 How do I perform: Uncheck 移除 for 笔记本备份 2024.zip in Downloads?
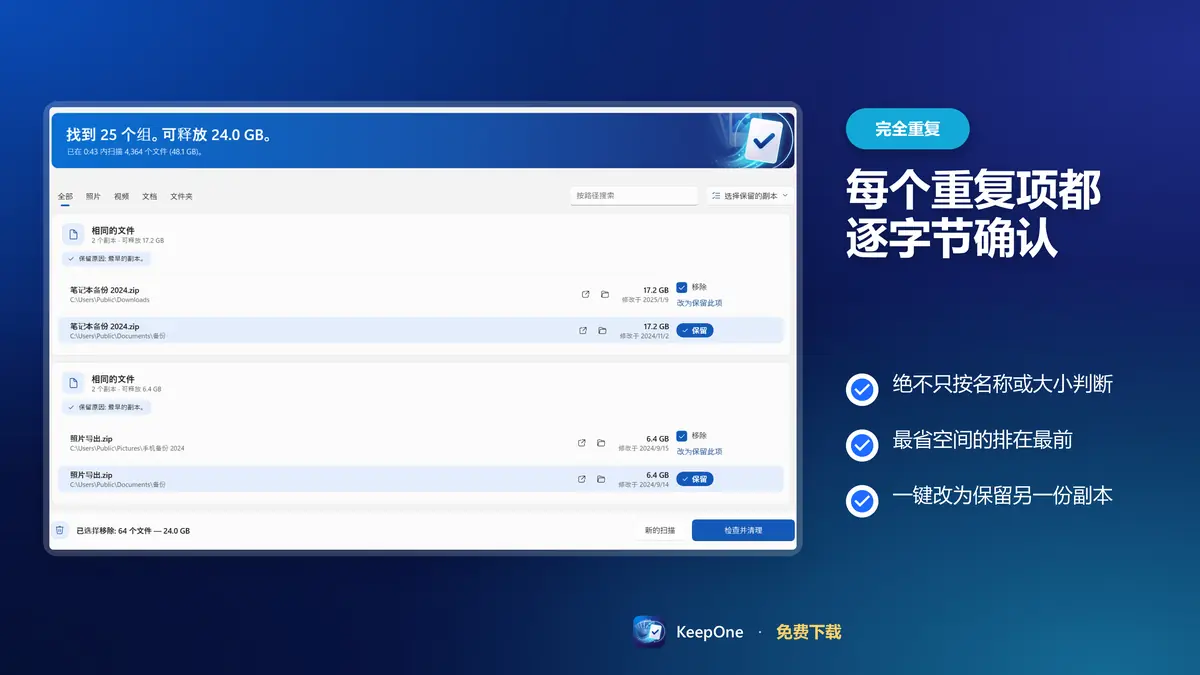[682, 287]
